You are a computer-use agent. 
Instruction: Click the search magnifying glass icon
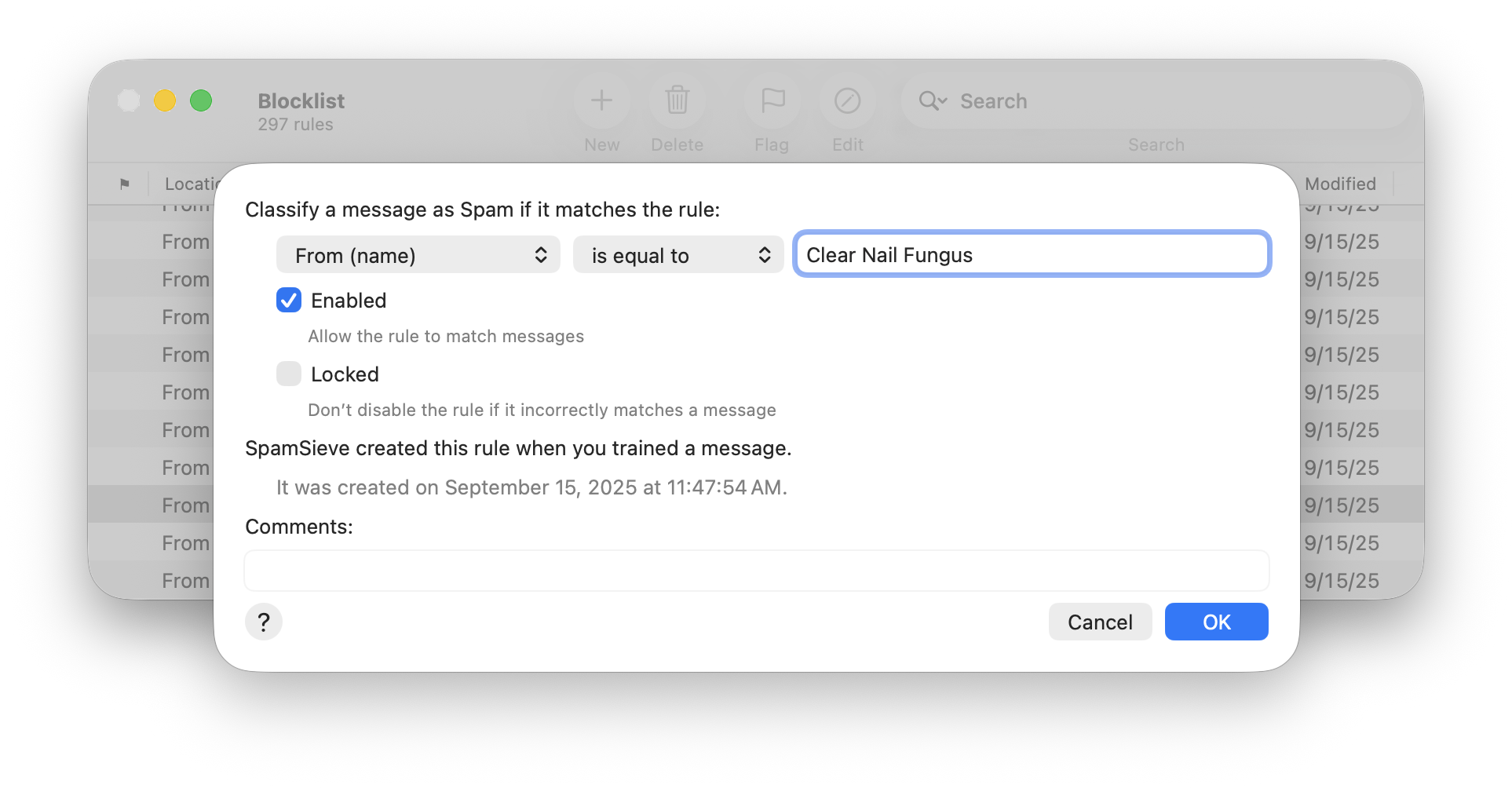pyautogui.click(x=931, y=101)
